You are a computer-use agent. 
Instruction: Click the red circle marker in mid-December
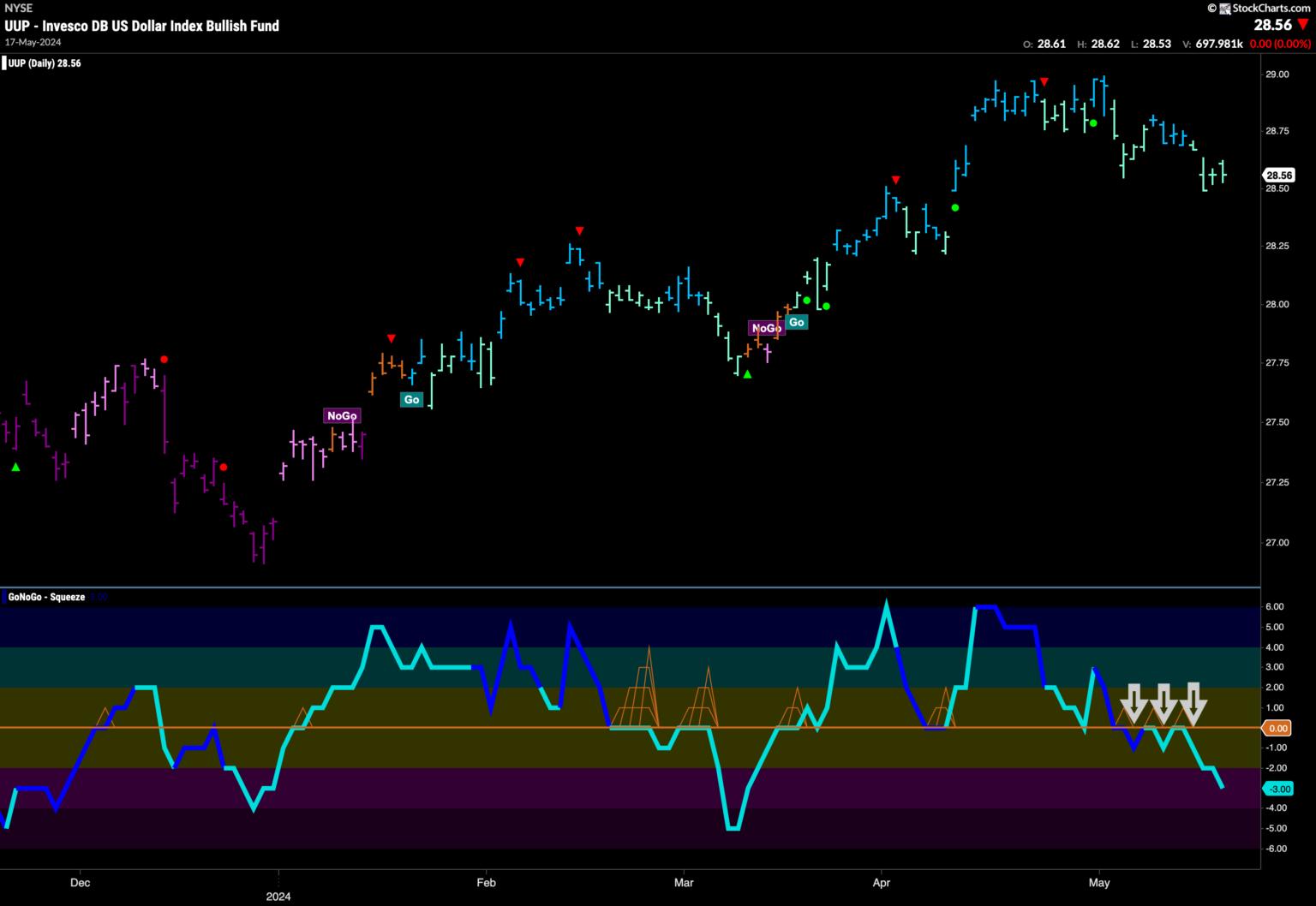164,360
